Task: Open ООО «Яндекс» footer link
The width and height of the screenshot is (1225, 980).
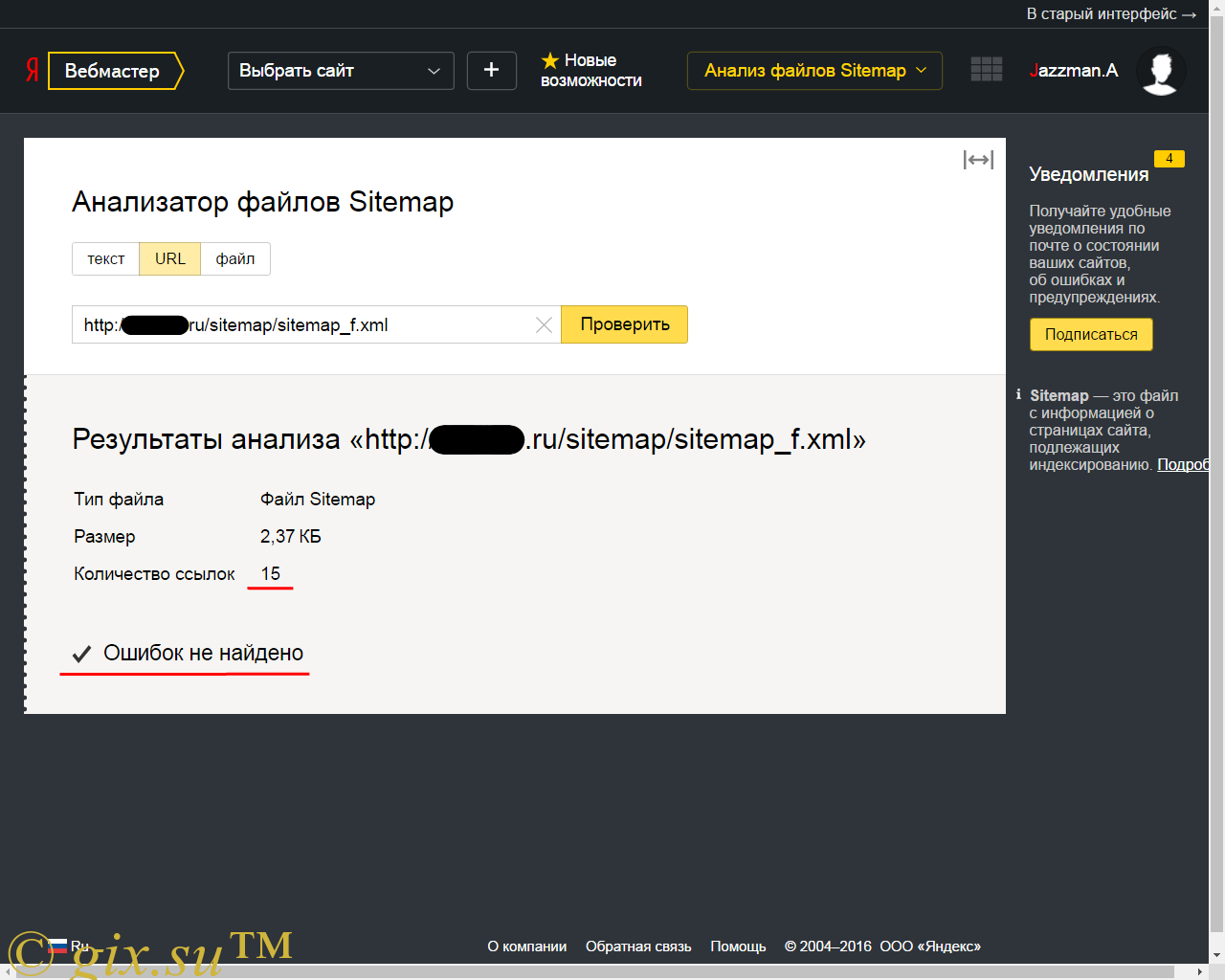Action: [930, 947]
